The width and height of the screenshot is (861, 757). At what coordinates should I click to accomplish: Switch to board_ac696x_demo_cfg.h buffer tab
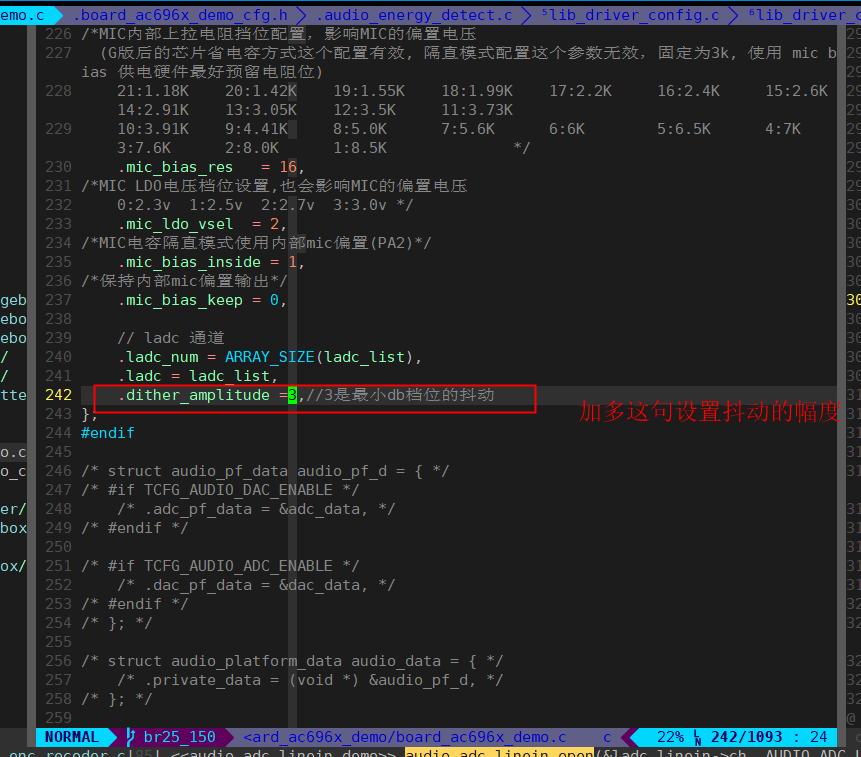click(181, 15)
